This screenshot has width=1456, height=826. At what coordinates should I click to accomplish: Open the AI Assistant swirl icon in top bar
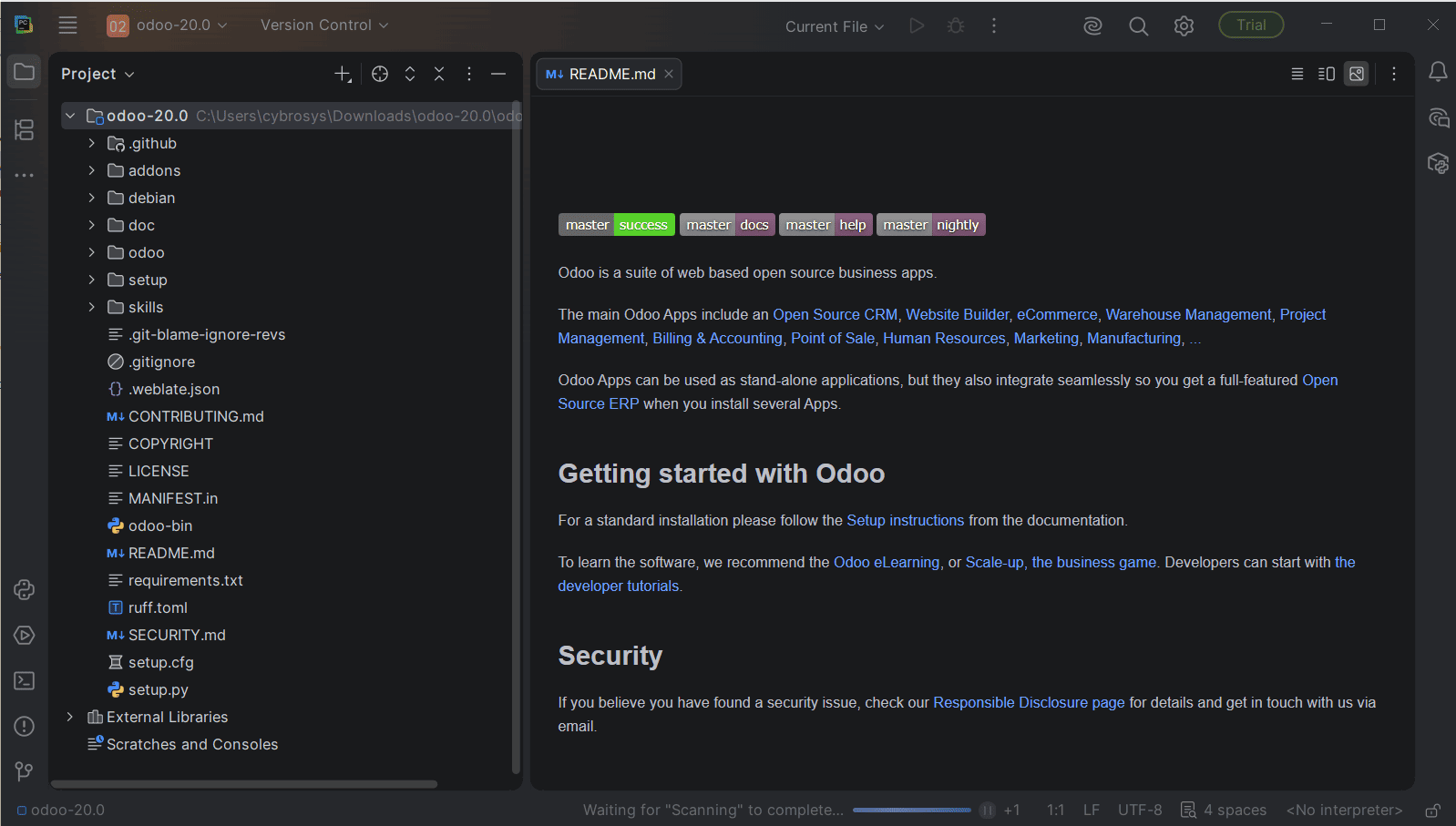tap(1092, 26)
